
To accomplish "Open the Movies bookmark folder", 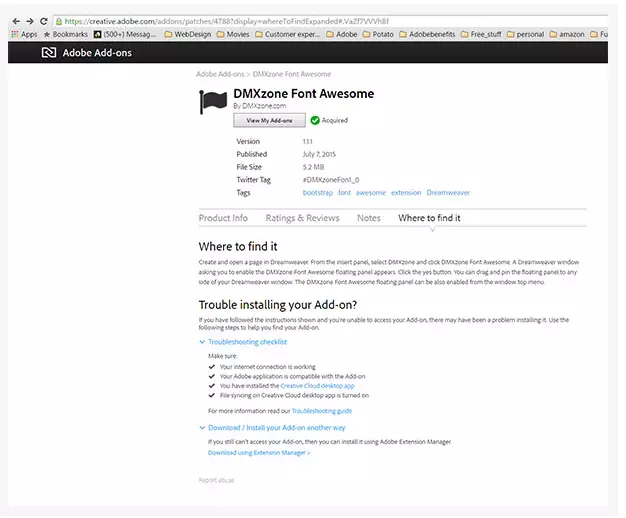I will pos(234,35).
